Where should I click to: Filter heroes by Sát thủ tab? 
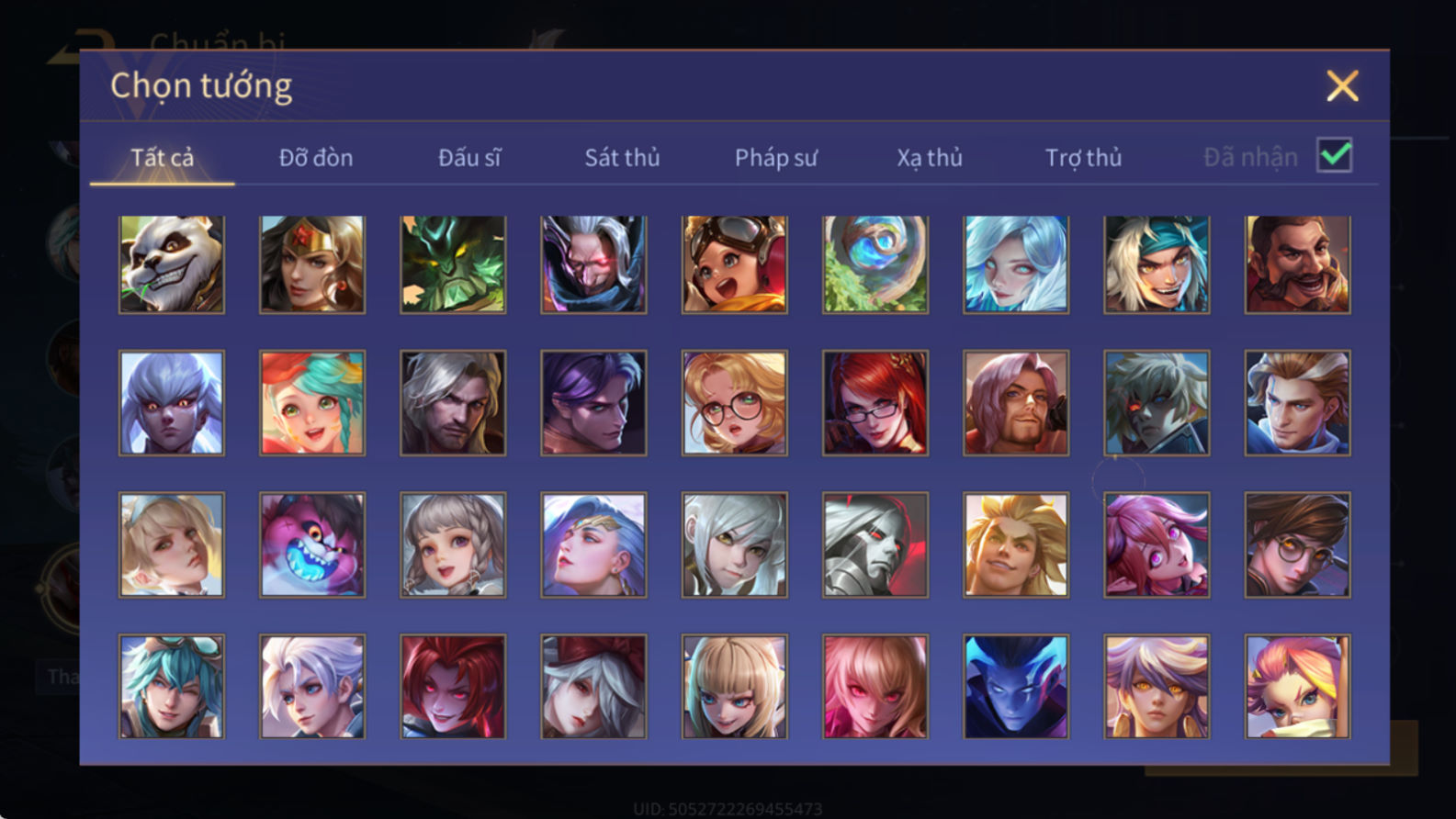622,158
